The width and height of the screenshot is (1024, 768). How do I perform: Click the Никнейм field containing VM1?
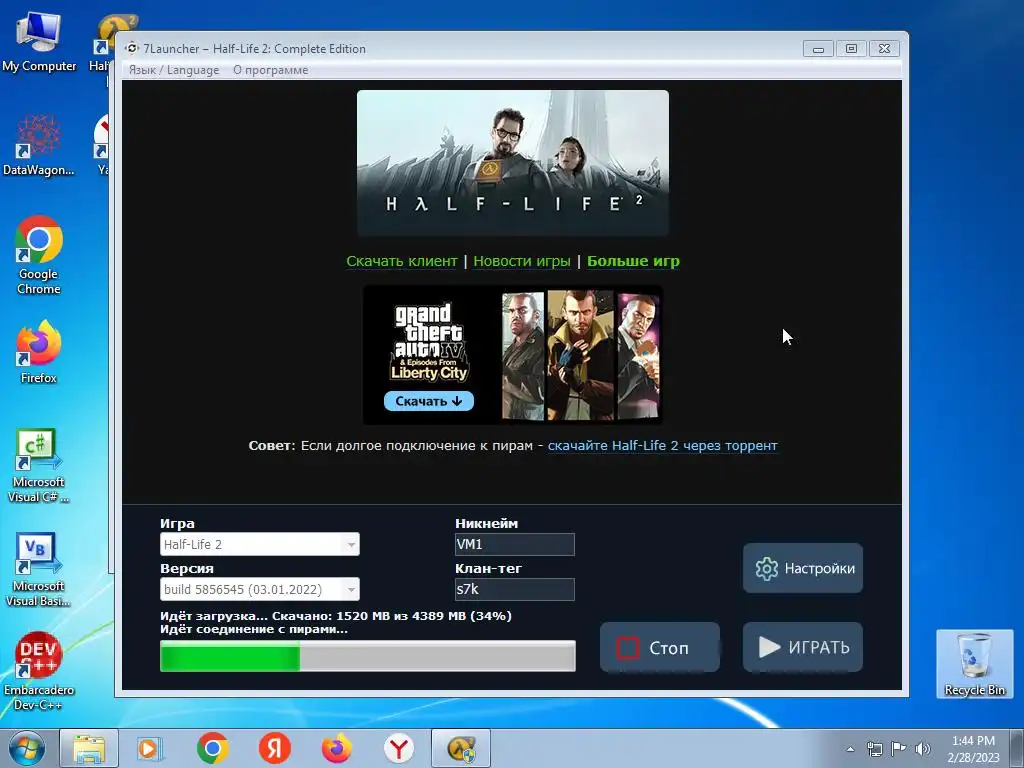pyautogui.click(x=515, y=544)
